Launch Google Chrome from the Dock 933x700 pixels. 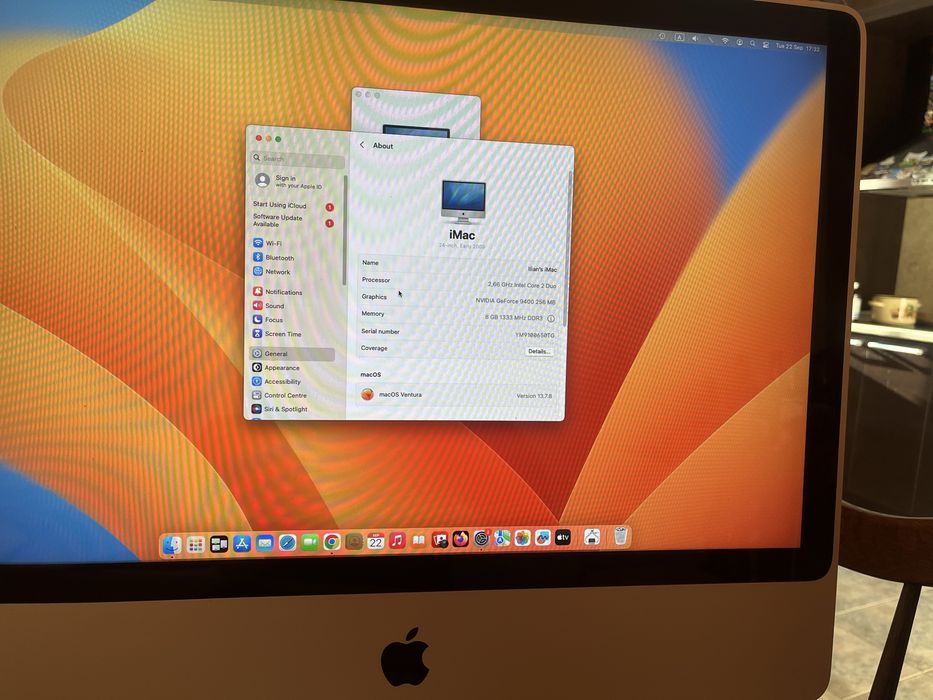click(332, 542)
